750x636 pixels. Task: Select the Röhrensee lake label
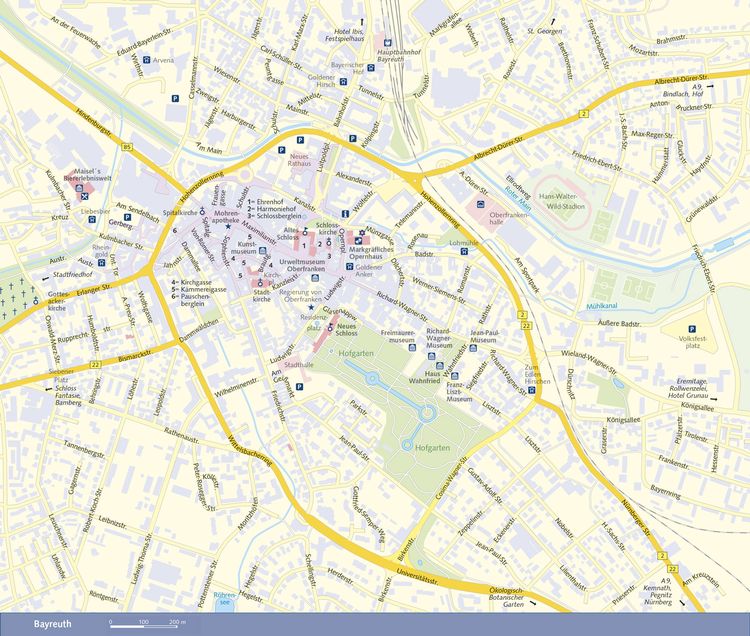(x=225, y=599)
